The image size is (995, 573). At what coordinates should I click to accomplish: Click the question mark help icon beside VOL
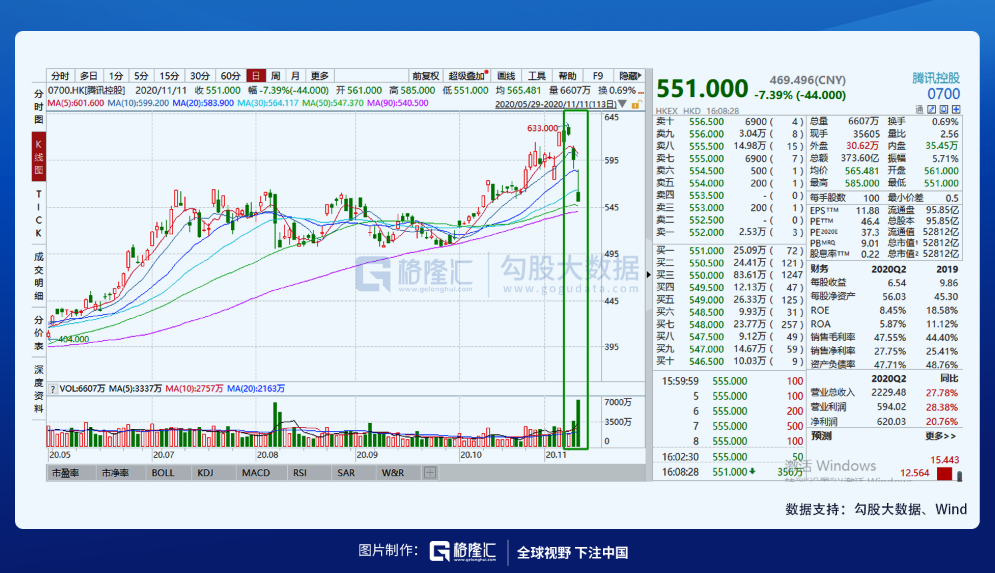click(x=52, y=388)
